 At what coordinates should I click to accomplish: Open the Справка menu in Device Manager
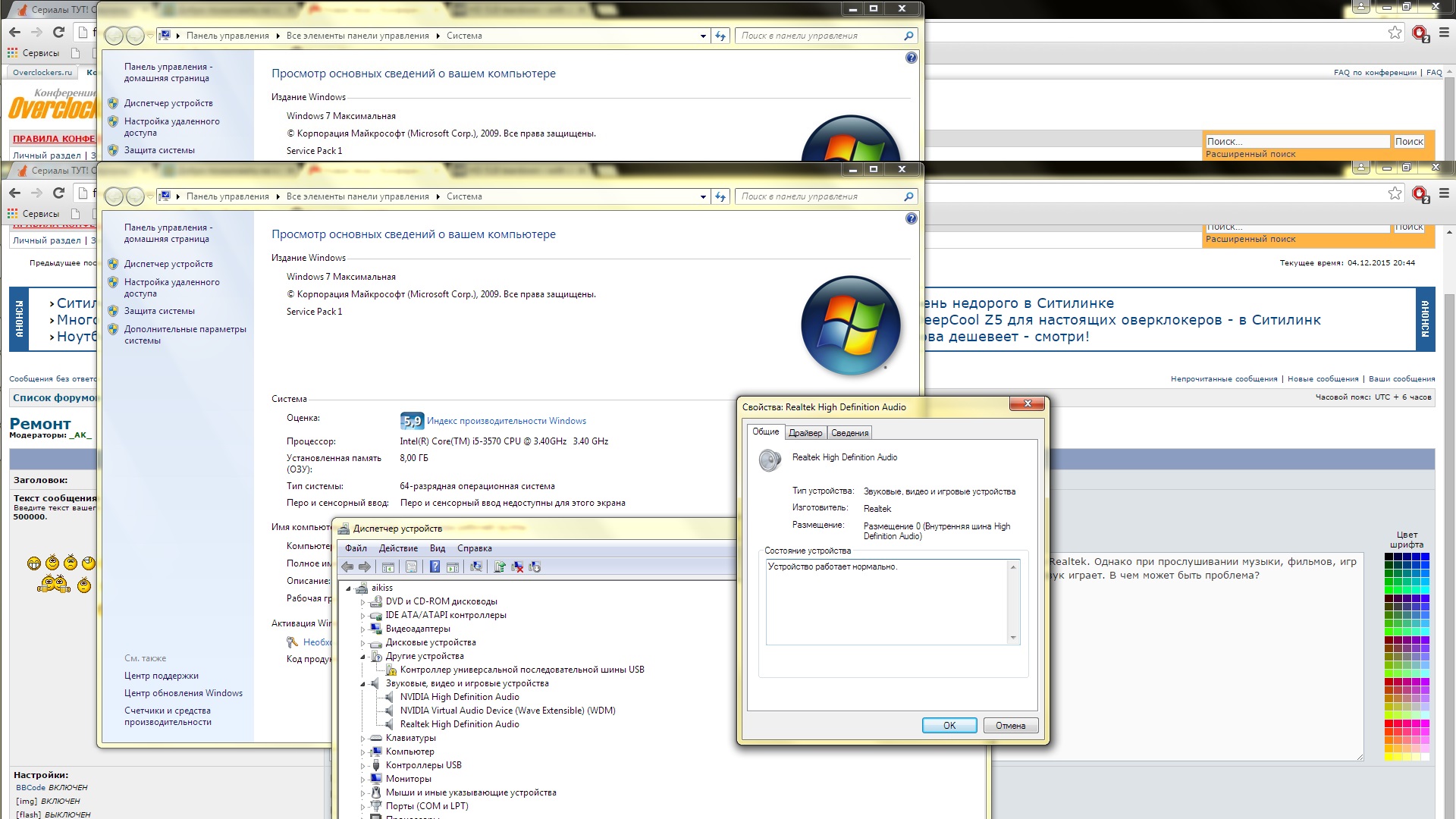[475, 548]
